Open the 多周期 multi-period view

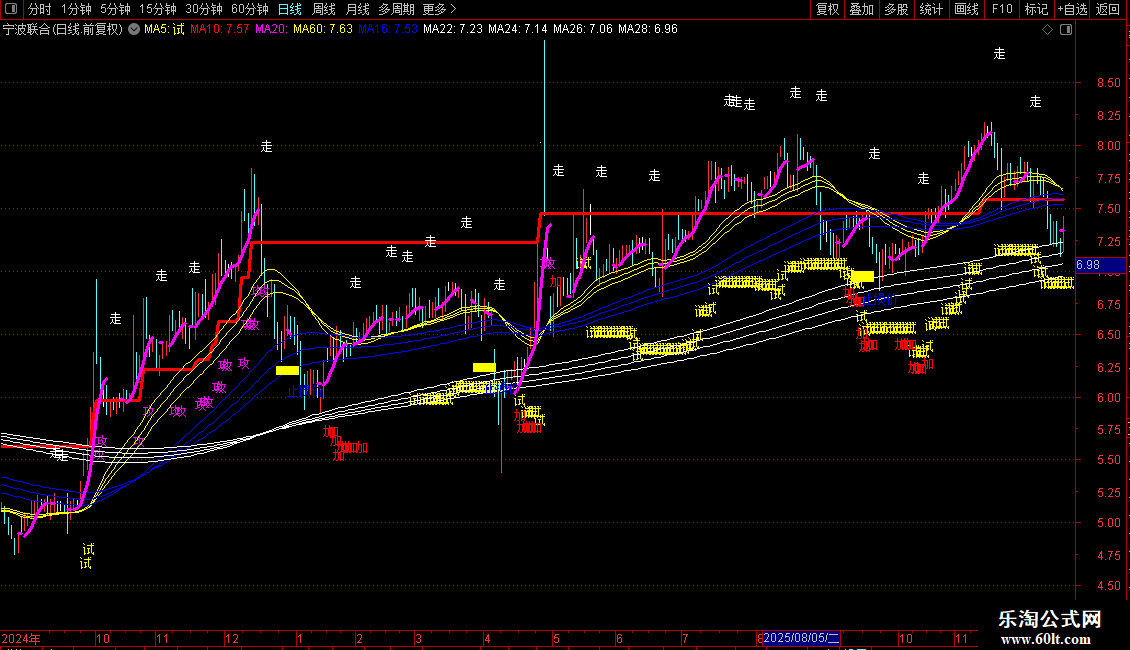click(396, 9)
